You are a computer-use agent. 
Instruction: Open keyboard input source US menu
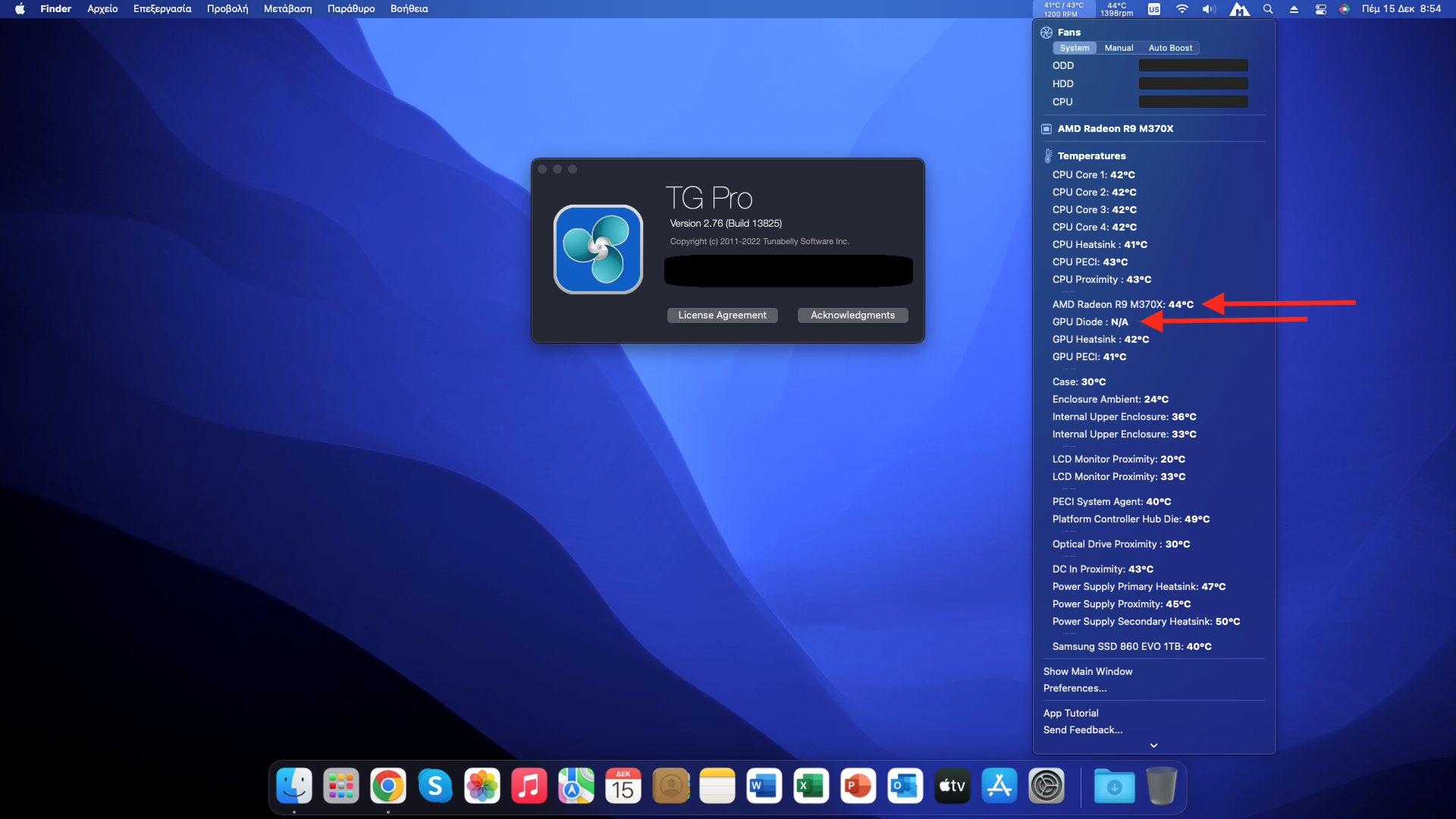[x=1154, y=9]
